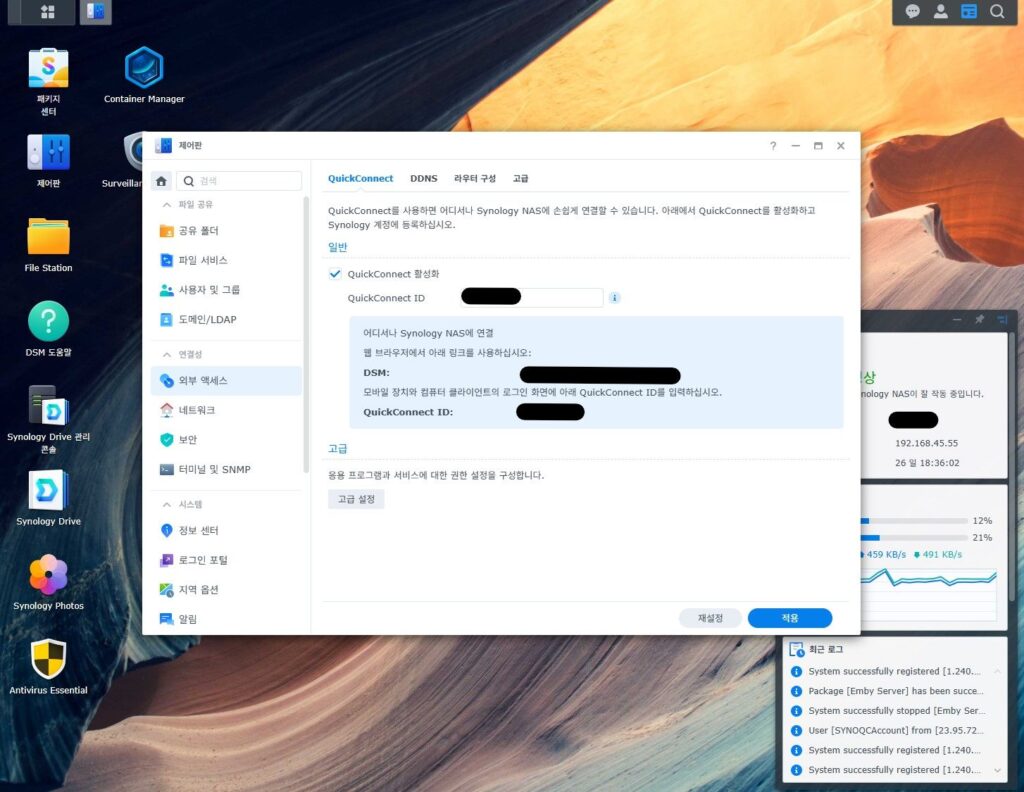The height and width of the screenshot is (792, 1024).
Task: Open File Services in the sidebar
Action: [x=226, y=260]
